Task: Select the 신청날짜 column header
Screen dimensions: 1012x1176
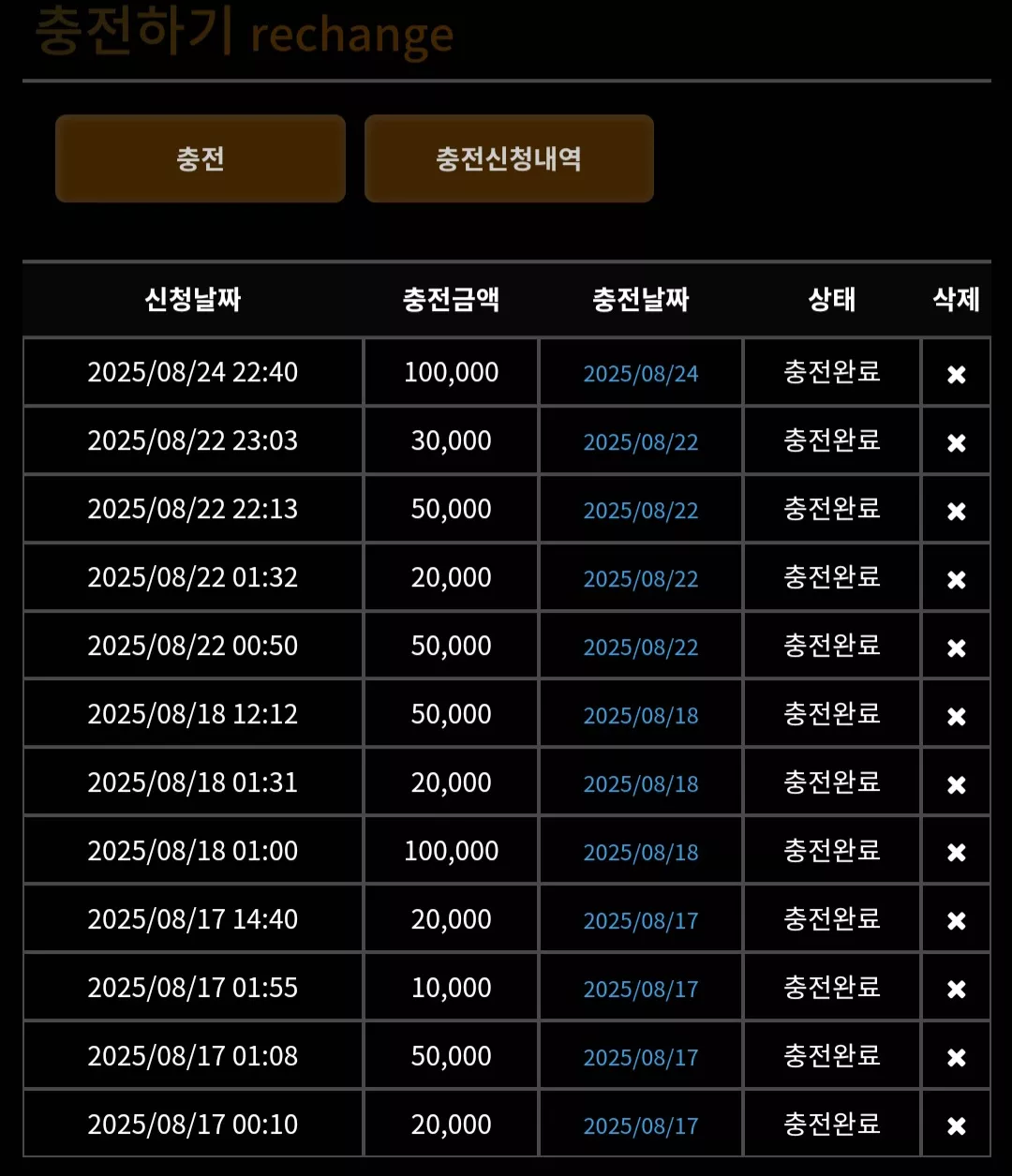Action: (193, 300)
